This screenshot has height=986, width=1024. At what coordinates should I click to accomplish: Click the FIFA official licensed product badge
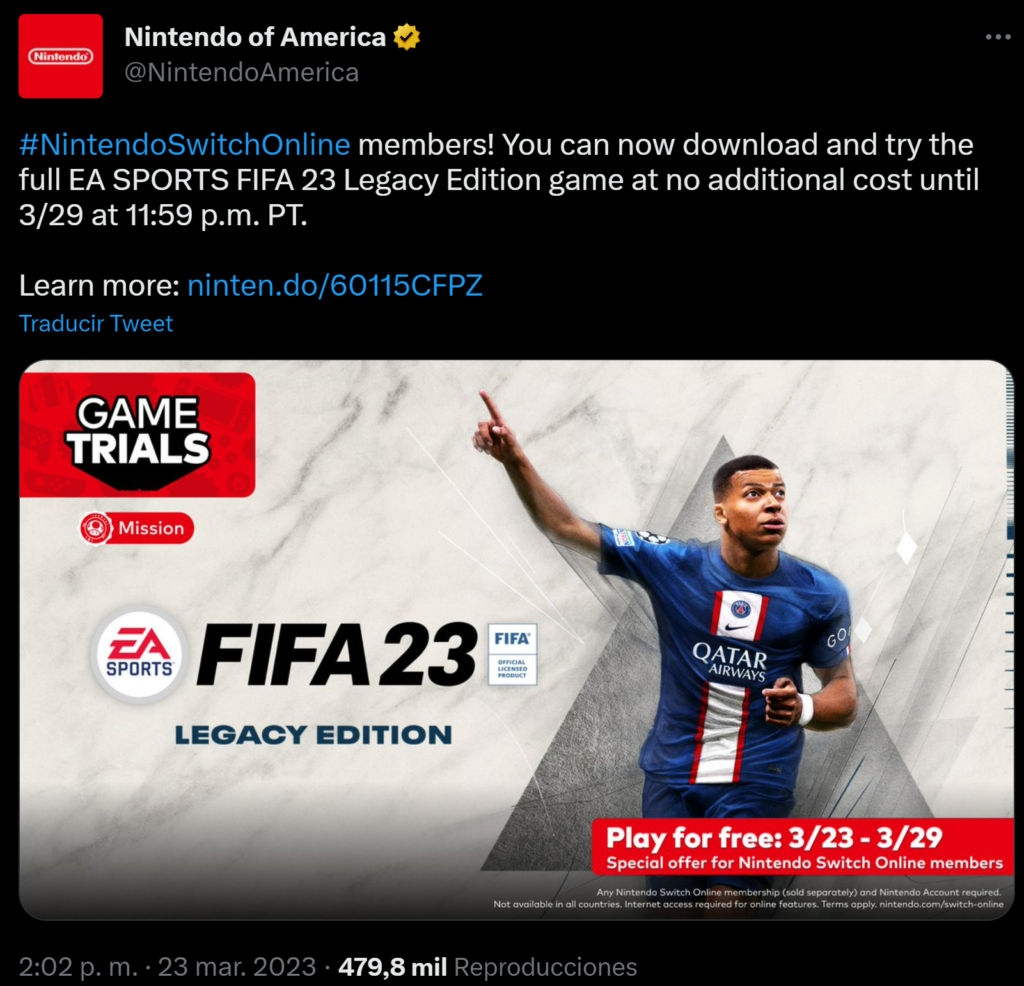pos(513,654)
